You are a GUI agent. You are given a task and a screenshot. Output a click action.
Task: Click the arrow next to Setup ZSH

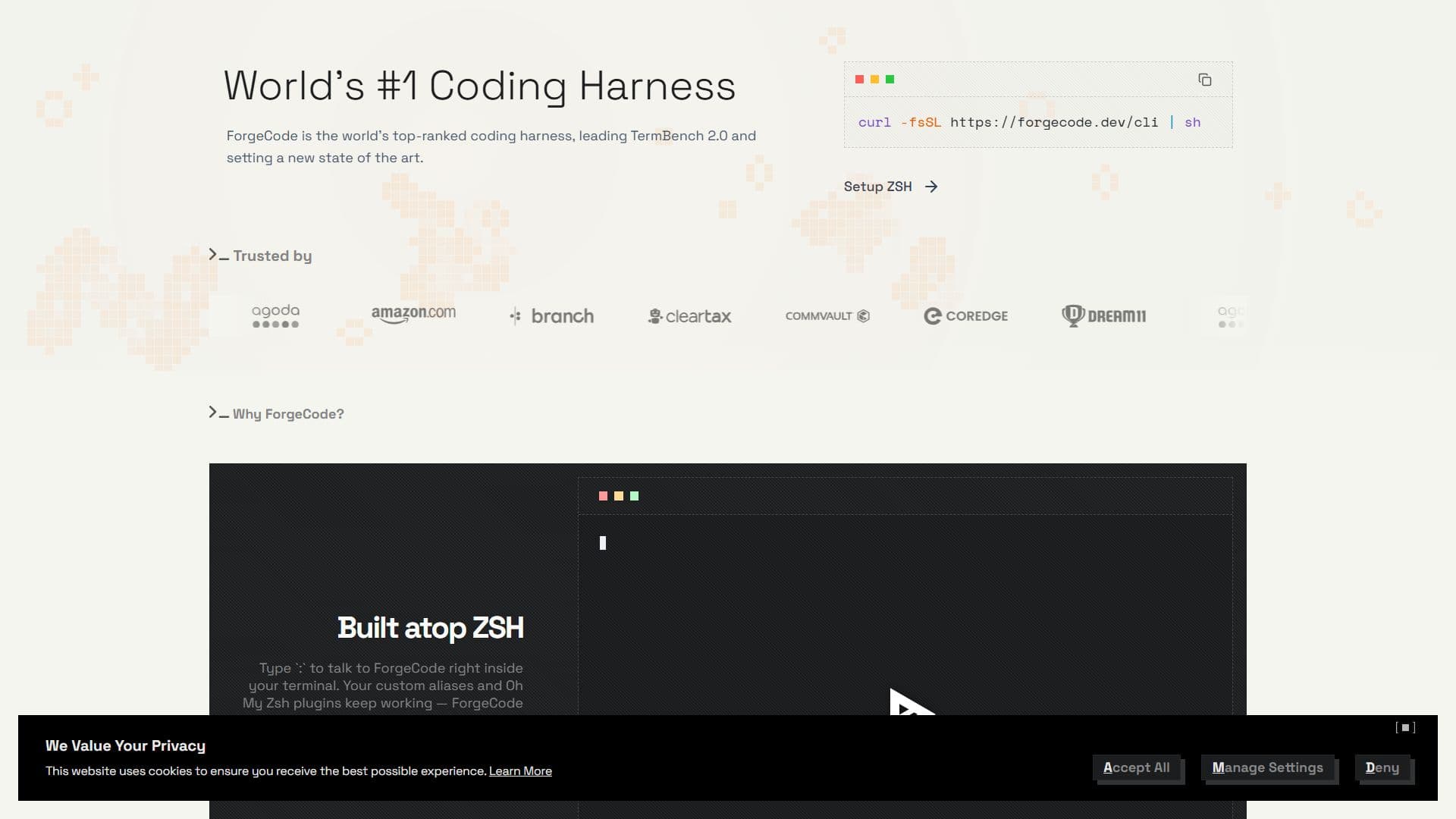point(931,187)
